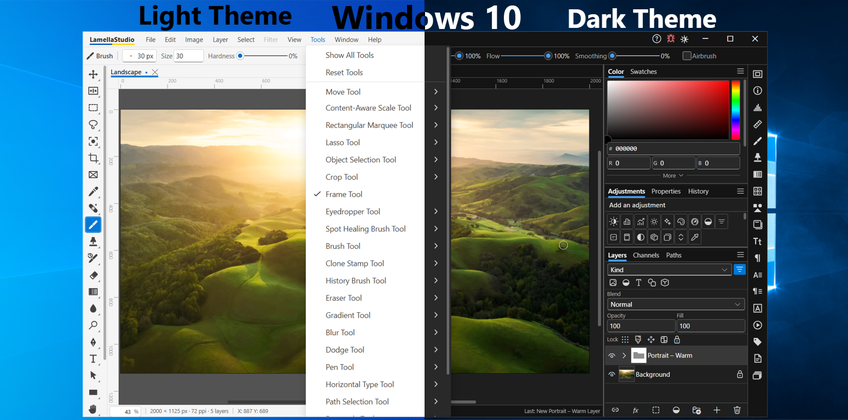Filter layers by type using the T icon
The image size is (848, 420).
[639, 282]
